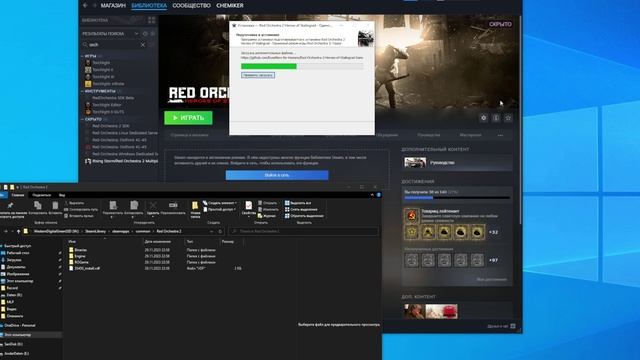Screen dimensions: 640x360
Task: Click Explorer's up-one-level arrow
Action: 18,231
